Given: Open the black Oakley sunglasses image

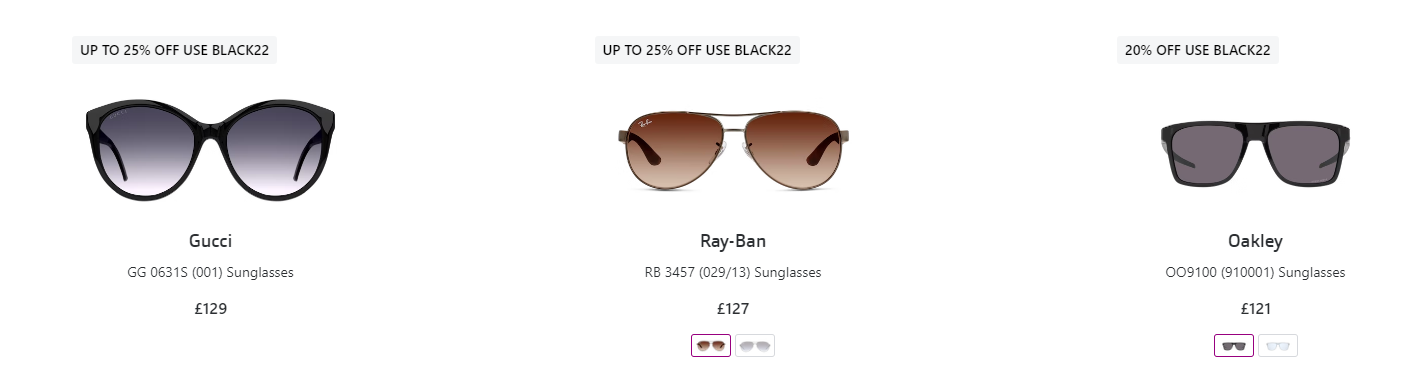Looking at the screenshot, I should coord(1255,153).
